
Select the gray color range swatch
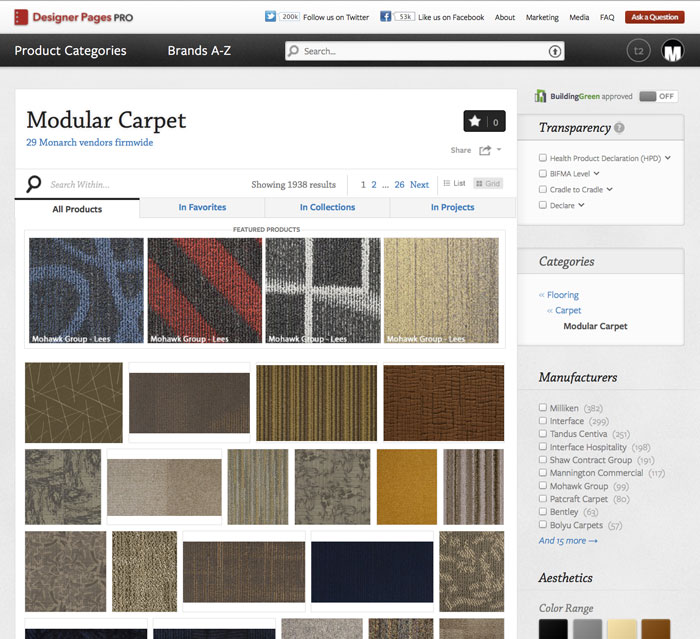pos(587,629)
